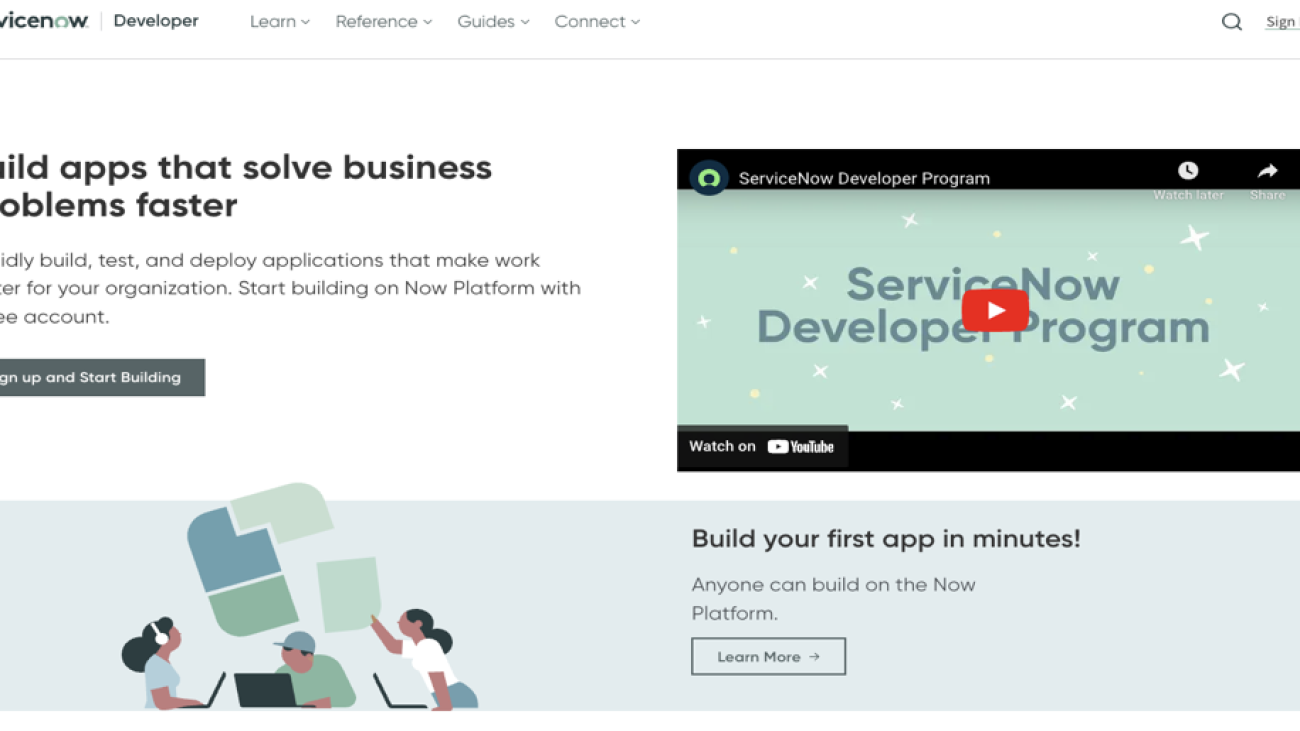
Task: Click the Build your first app heading
Action: 886,539
